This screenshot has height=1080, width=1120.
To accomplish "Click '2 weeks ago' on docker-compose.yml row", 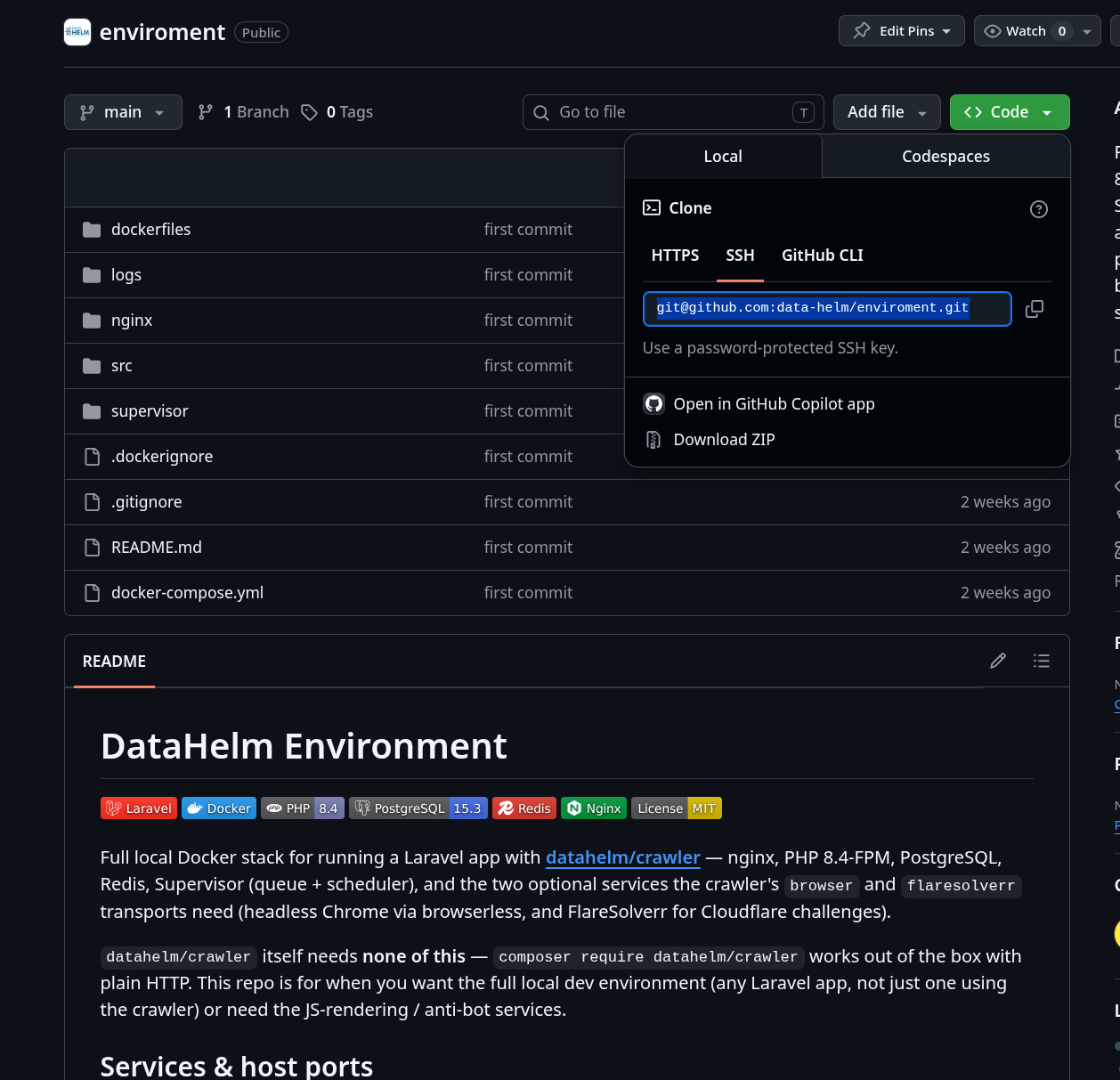I will pos(1005,593).
